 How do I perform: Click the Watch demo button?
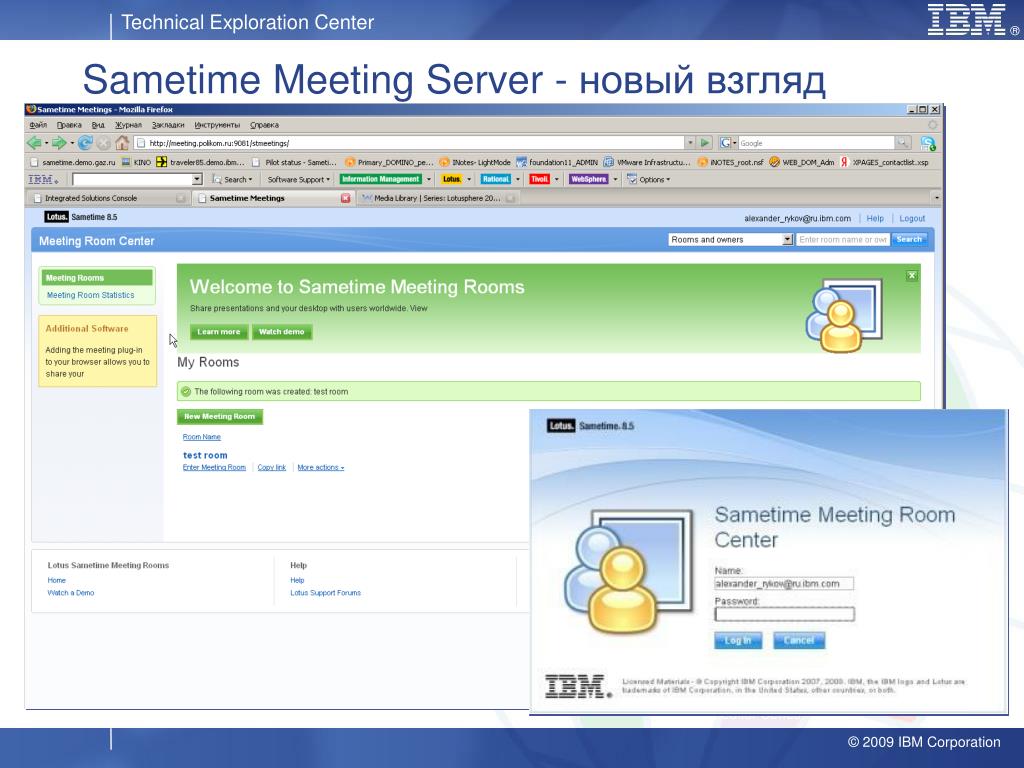click(x=281, y=332)
